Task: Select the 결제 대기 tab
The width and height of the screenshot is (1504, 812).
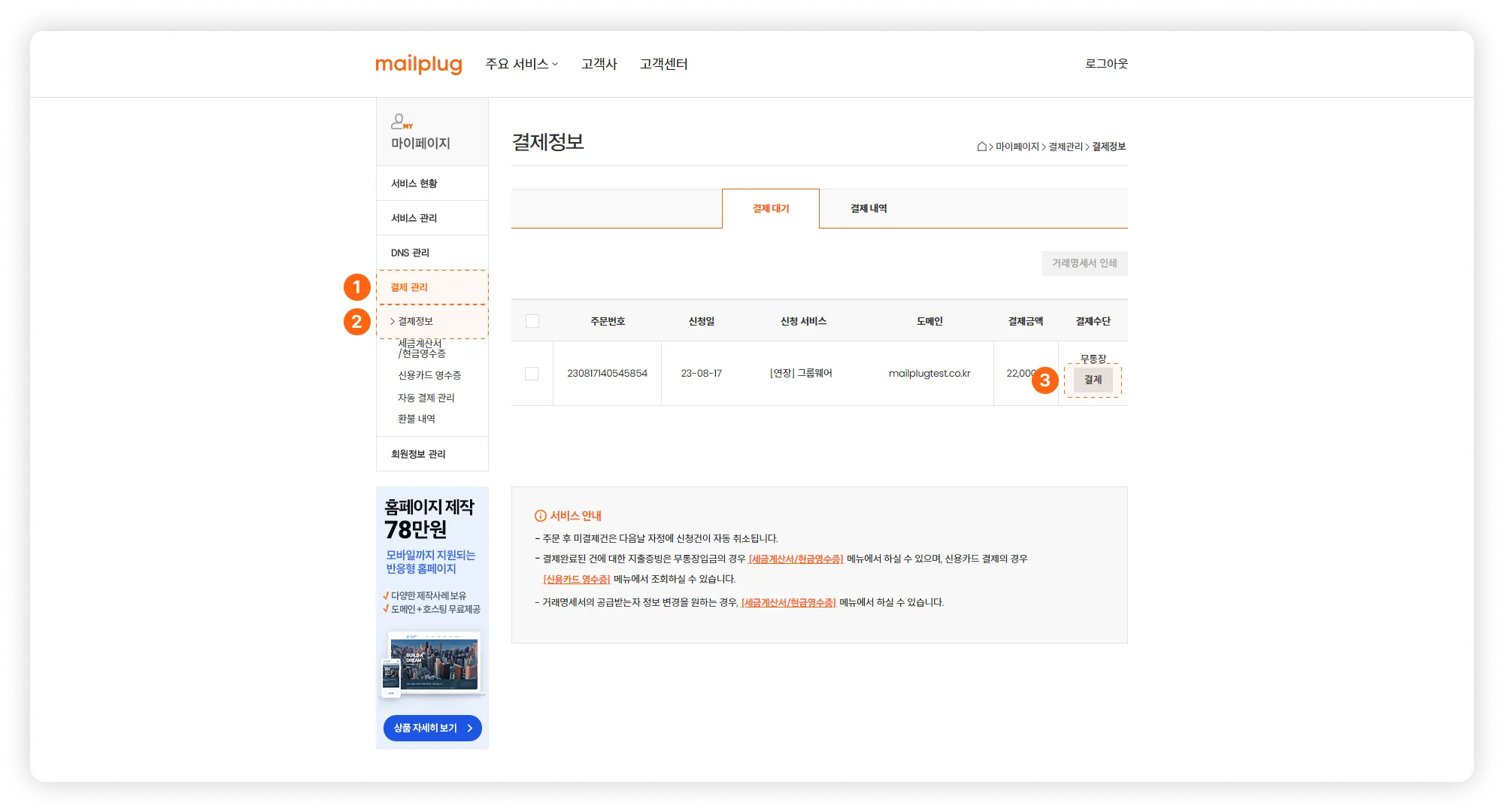Action: pos(771,208)
